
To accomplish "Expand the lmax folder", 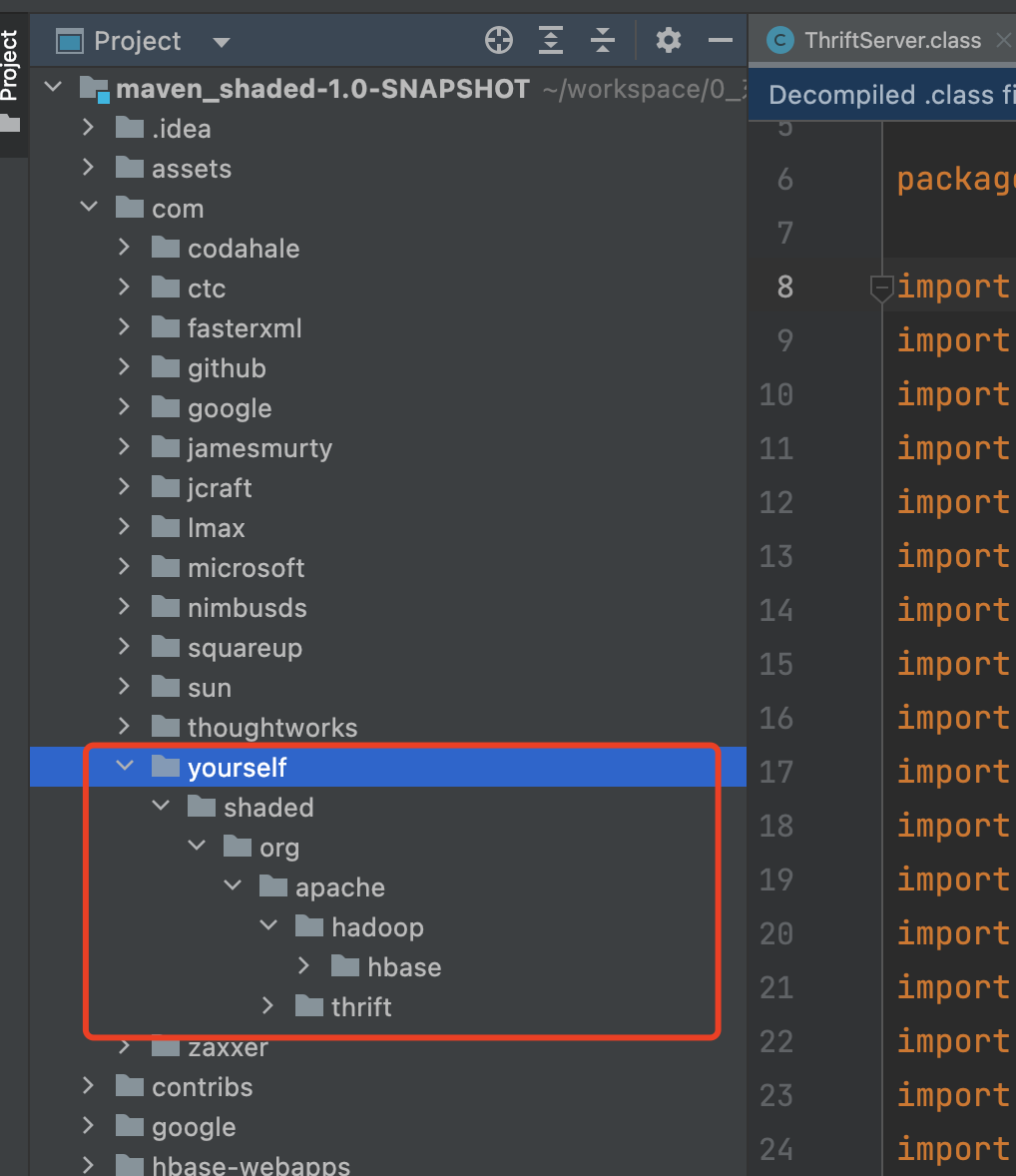I will [x=125, y=526].
